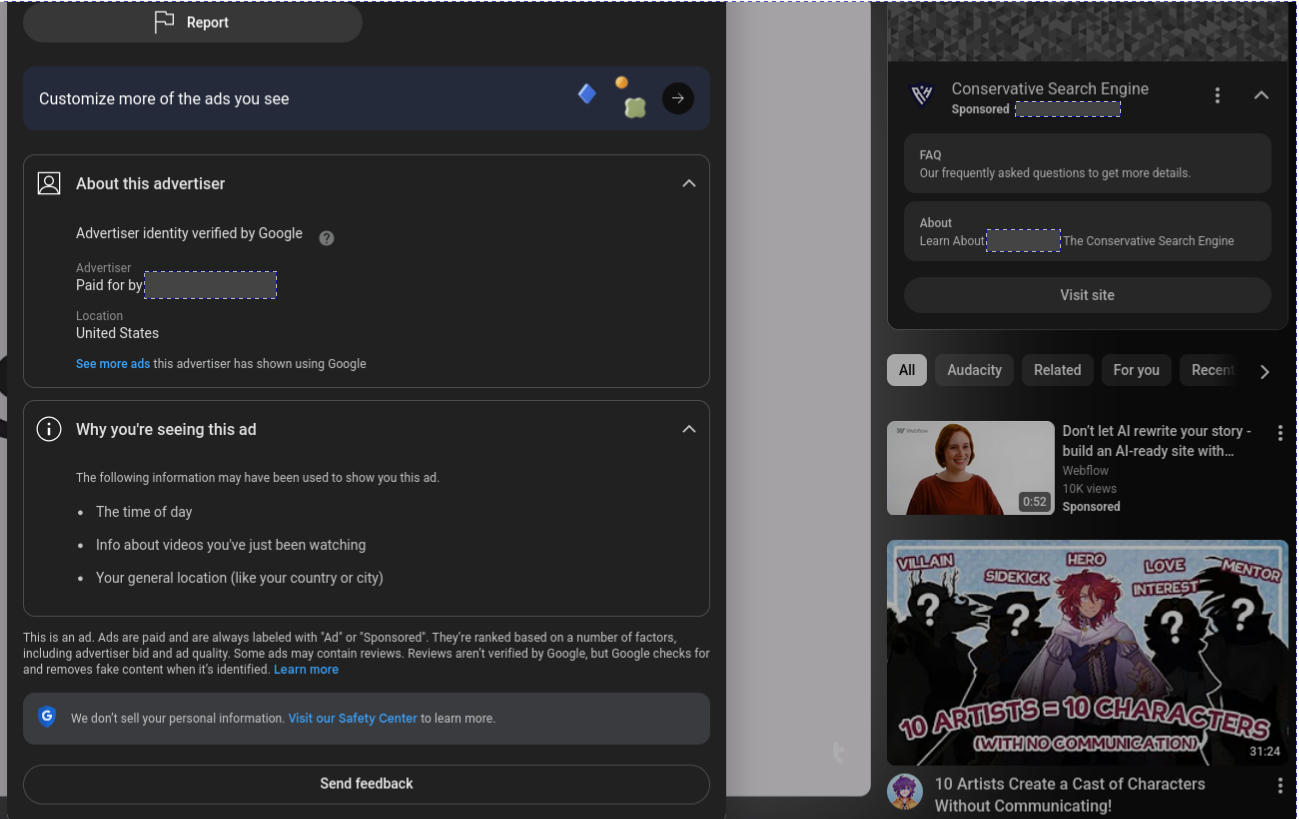Click the Learn more link
Viewport: 1299px width, 819px height.
306,670
